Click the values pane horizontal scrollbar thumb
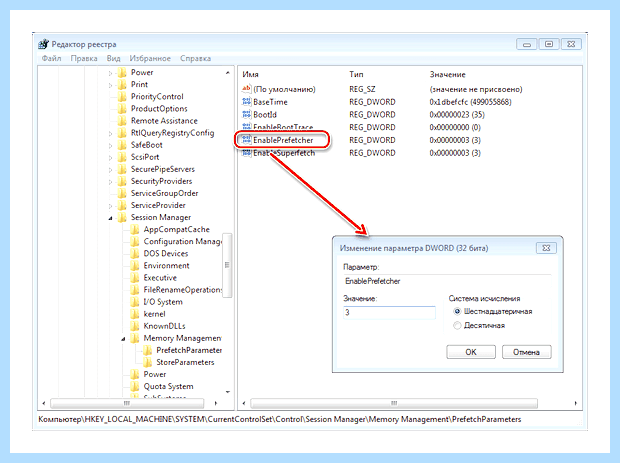This screenshot has height=463, width=620. pos(394,403)
